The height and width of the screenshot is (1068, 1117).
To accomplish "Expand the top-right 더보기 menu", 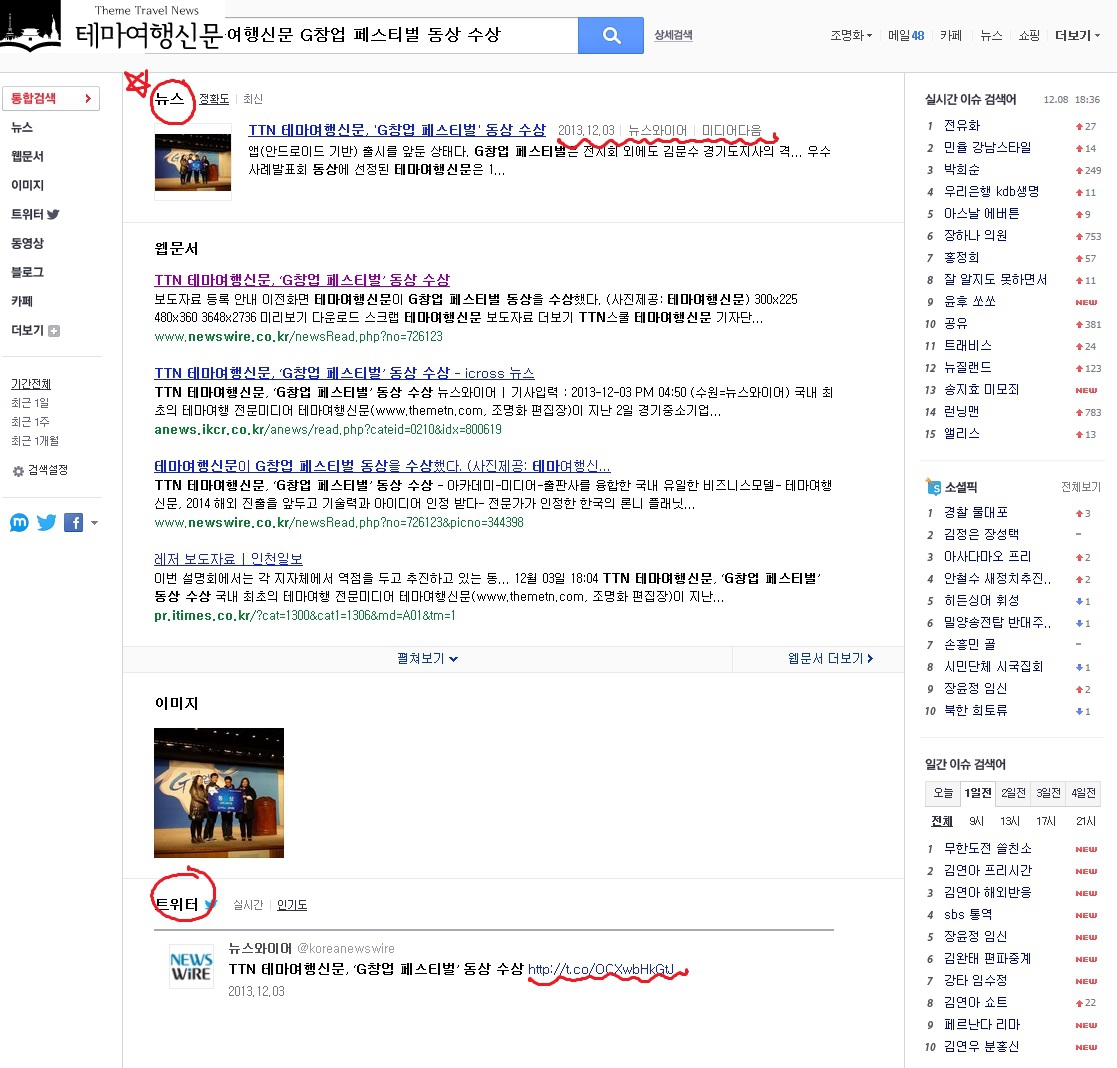I will pos(1077,36).
